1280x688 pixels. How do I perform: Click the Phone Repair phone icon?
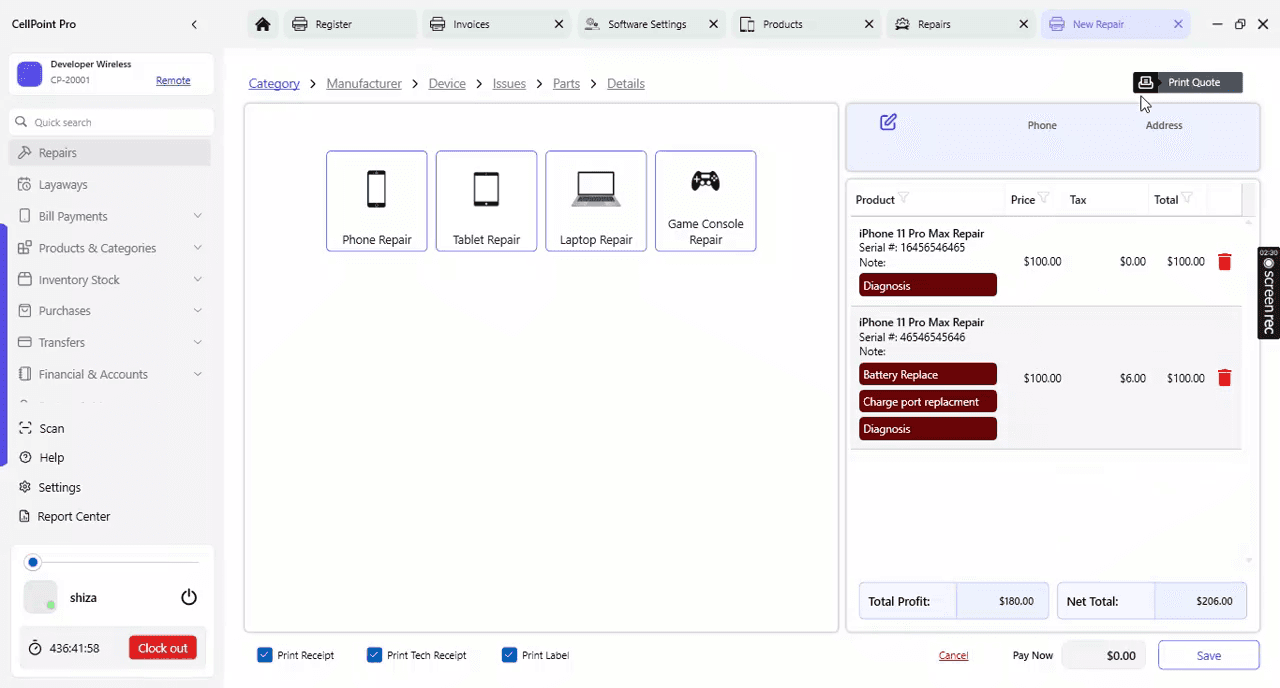(x=376, y=189)
